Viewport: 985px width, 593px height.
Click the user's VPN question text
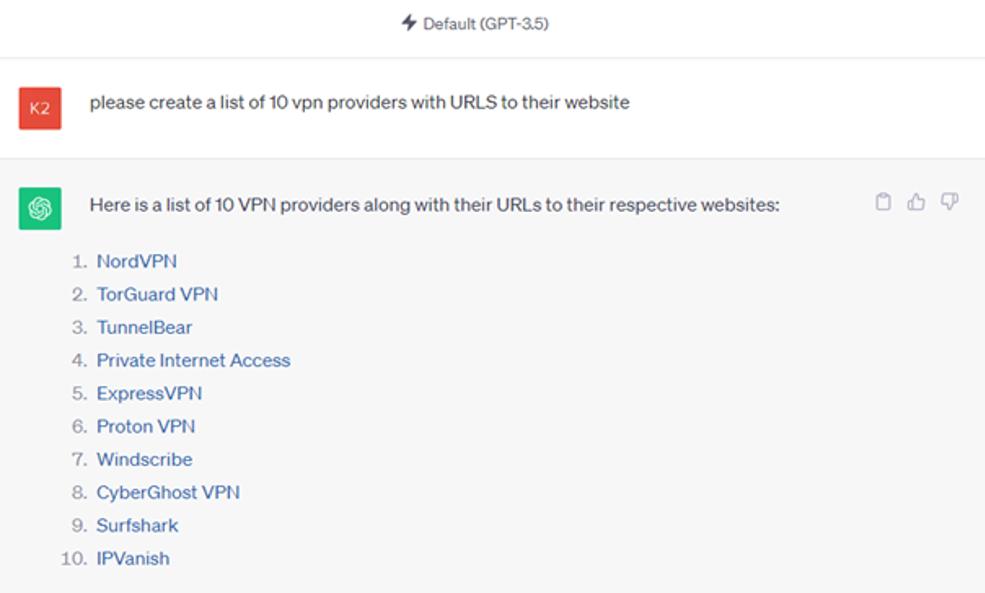[361, 102]
